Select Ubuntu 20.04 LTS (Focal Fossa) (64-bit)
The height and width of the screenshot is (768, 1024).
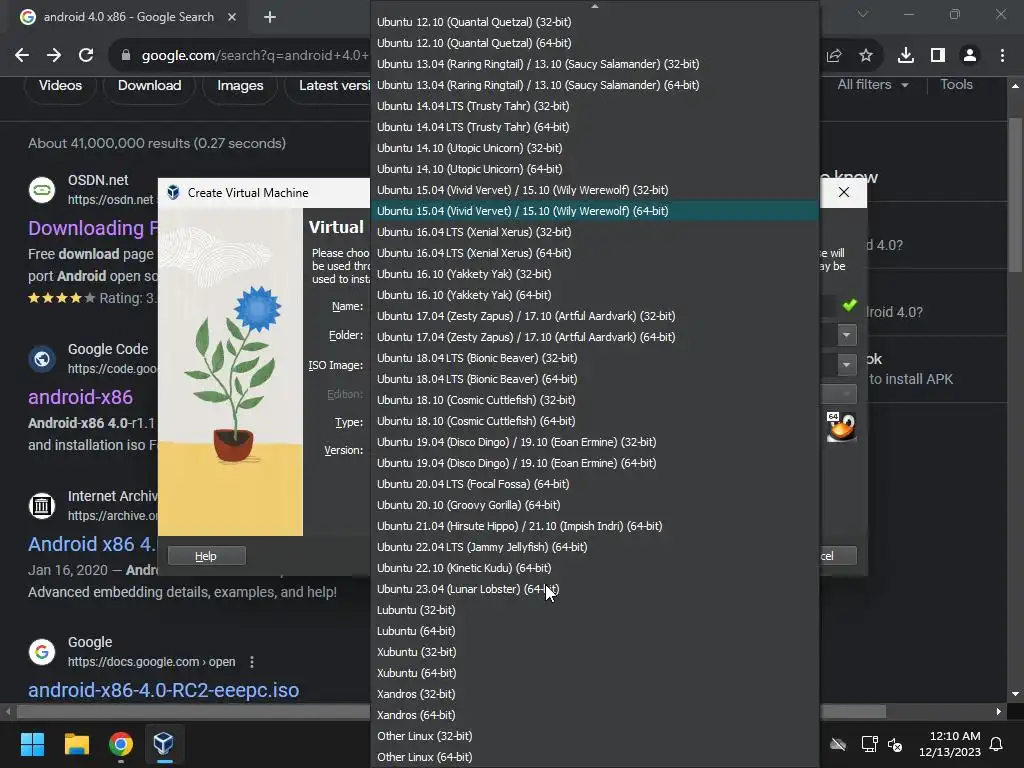[594, 484]
